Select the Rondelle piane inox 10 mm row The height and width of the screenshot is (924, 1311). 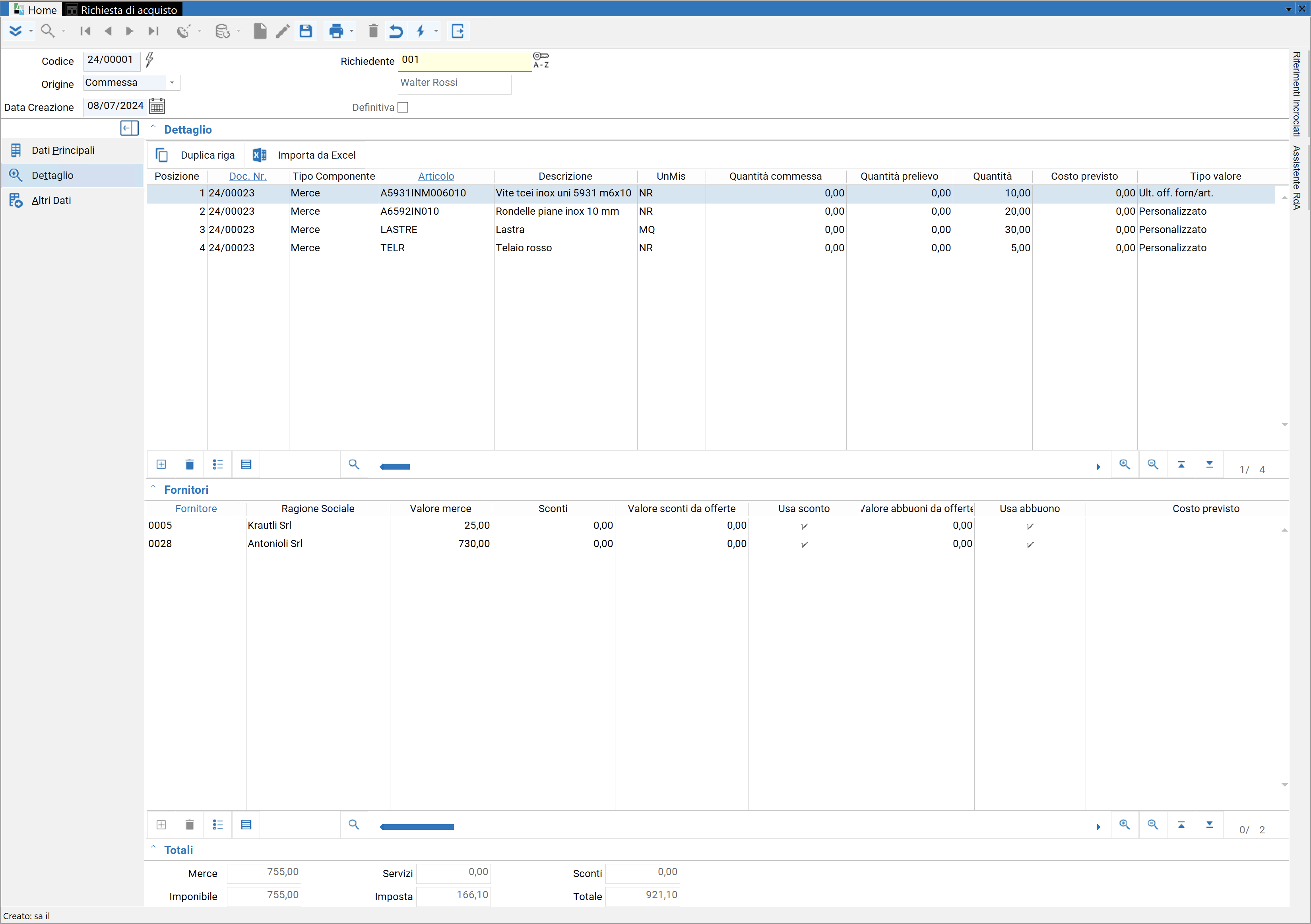pos(710,211)
